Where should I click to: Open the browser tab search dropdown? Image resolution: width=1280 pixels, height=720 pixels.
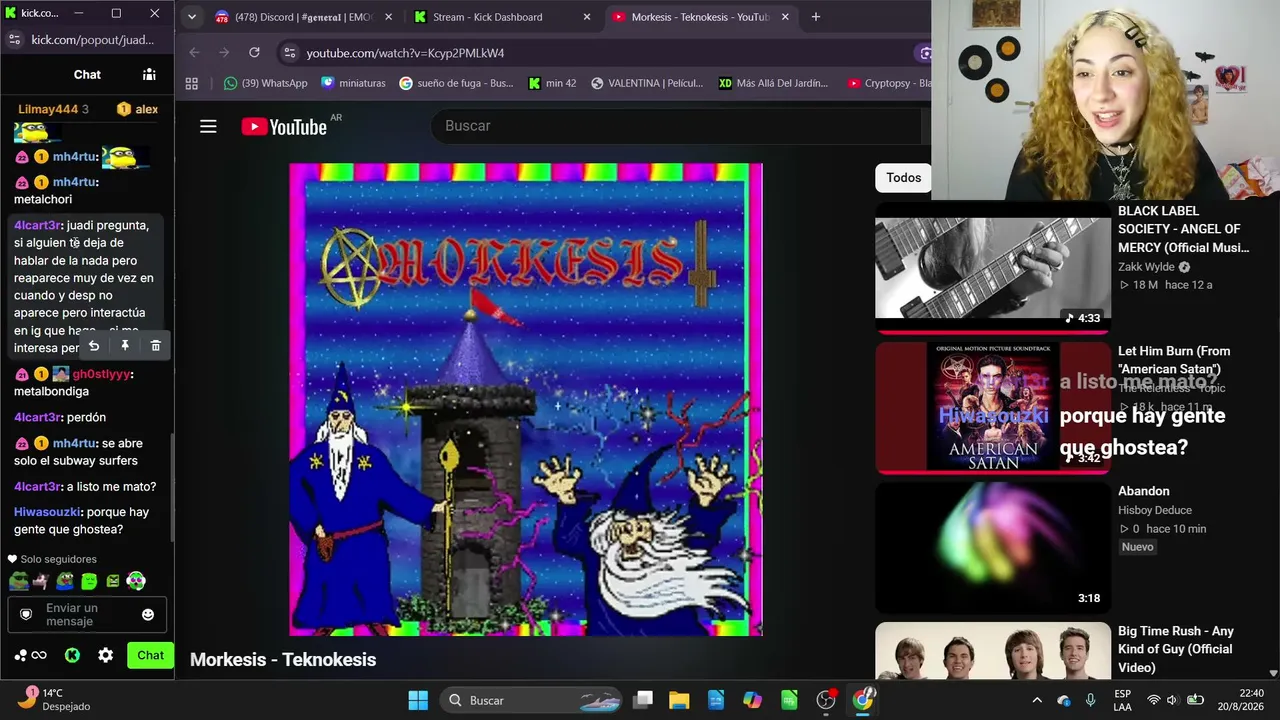coord(192,17)
